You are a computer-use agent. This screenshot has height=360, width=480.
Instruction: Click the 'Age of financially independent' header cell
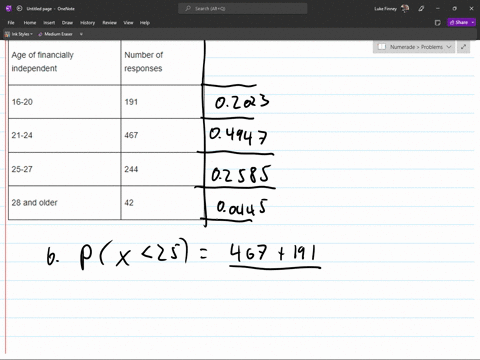(64, 62)
